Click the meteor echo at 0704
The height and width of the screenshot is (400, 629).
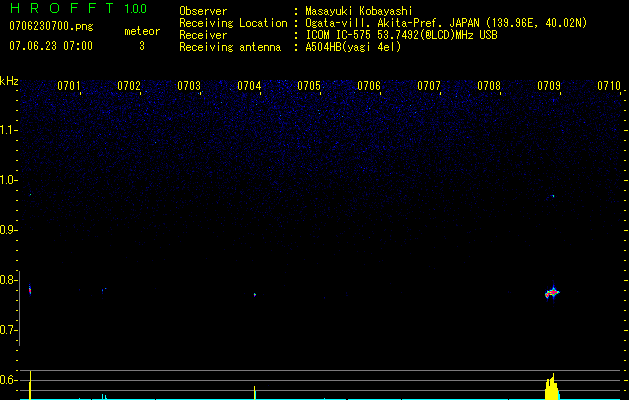pos(255,295)
